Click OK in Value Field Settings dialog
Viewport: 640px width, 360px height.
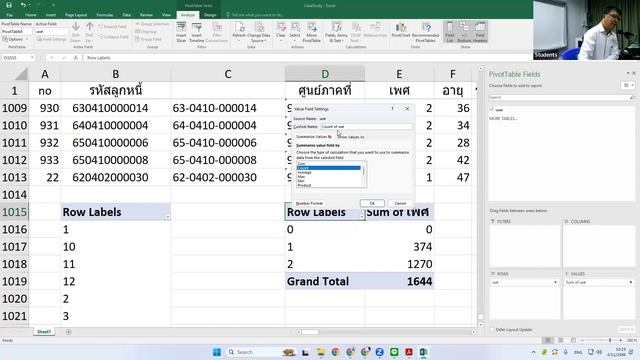[x=372, y=203]
